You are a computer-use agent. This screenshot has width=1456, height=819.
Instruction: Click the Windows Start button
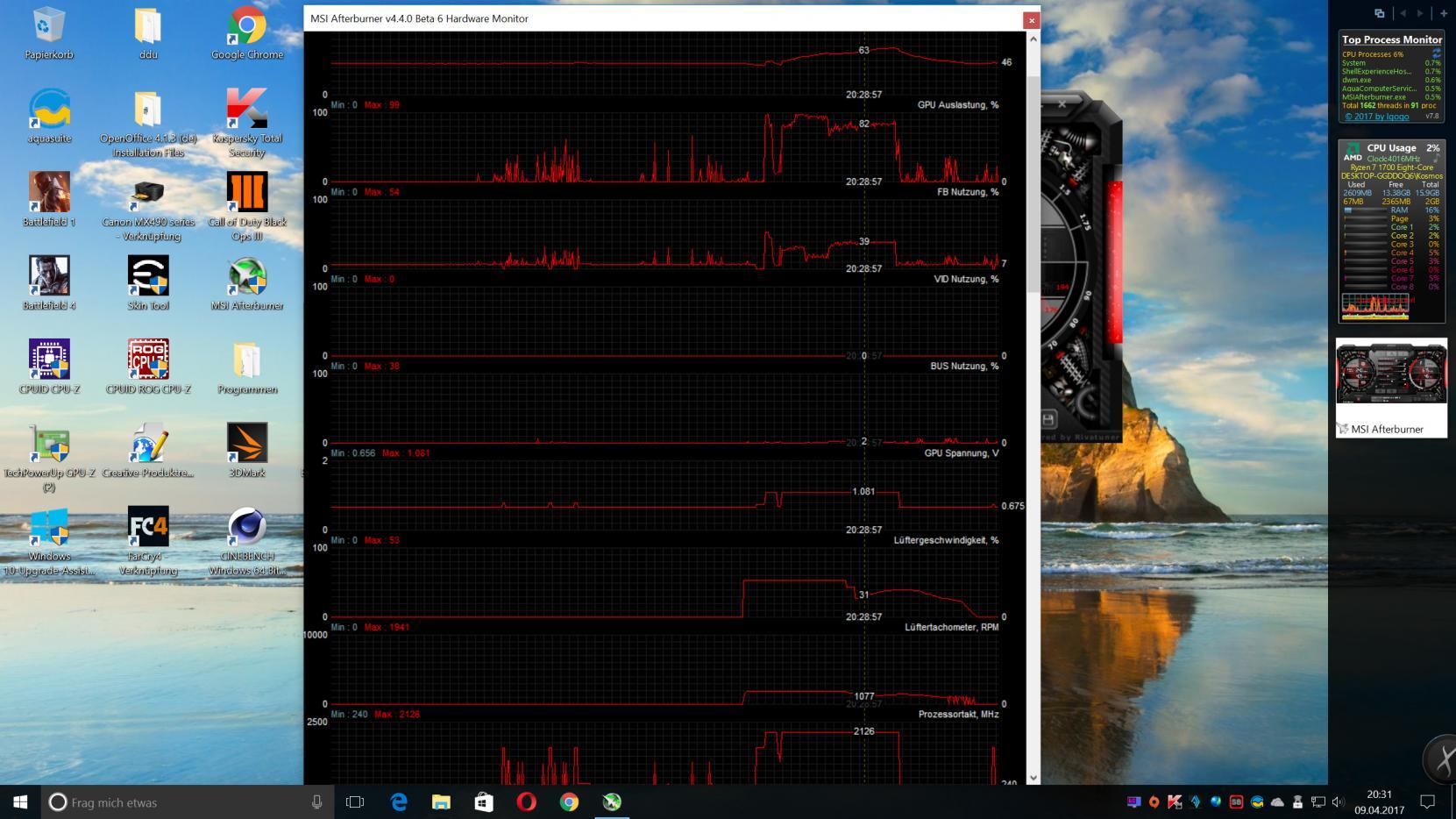click(20, 801)
